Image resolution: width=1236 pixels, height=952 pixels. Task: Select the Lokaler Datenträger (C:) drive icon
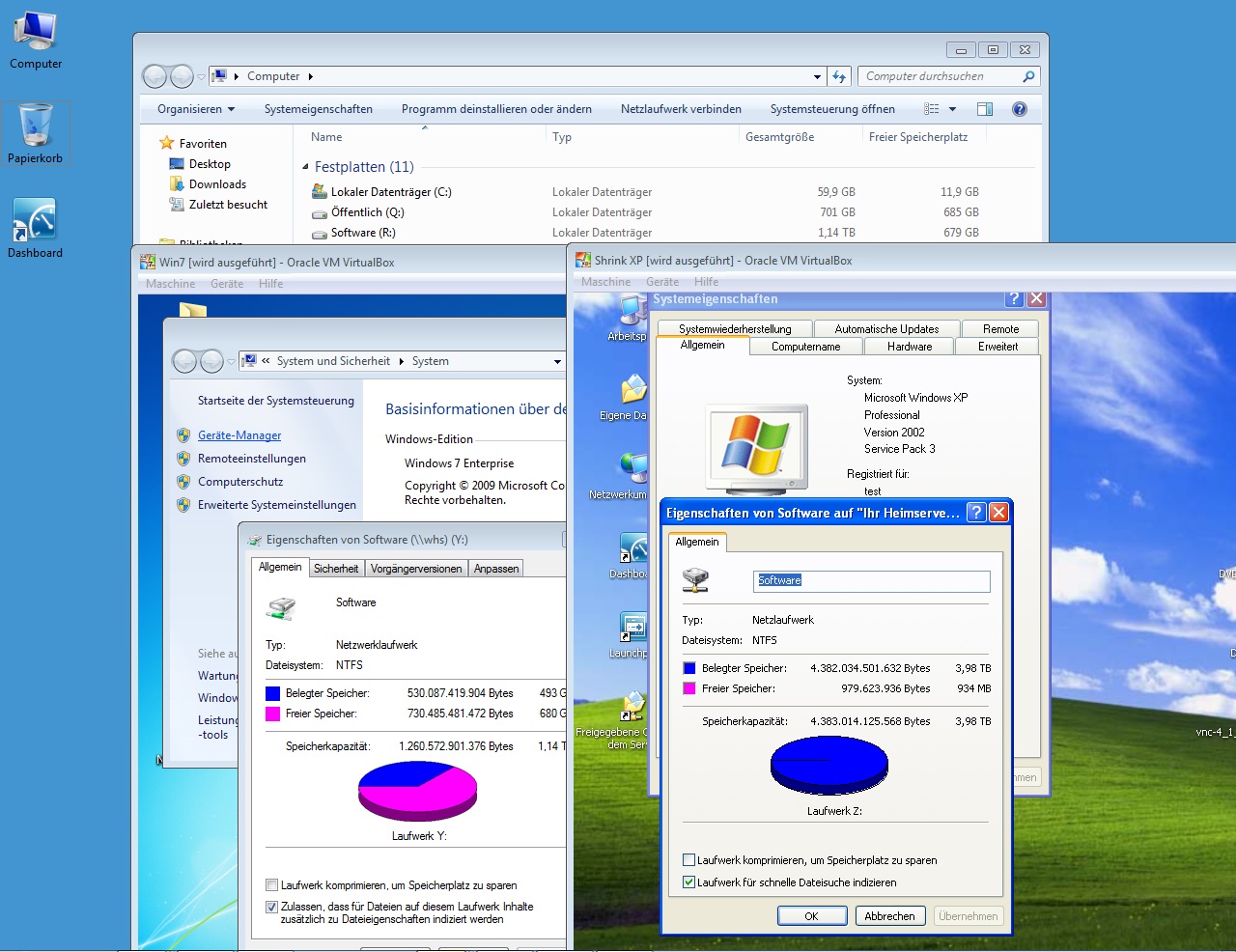[x=320, y=191]
